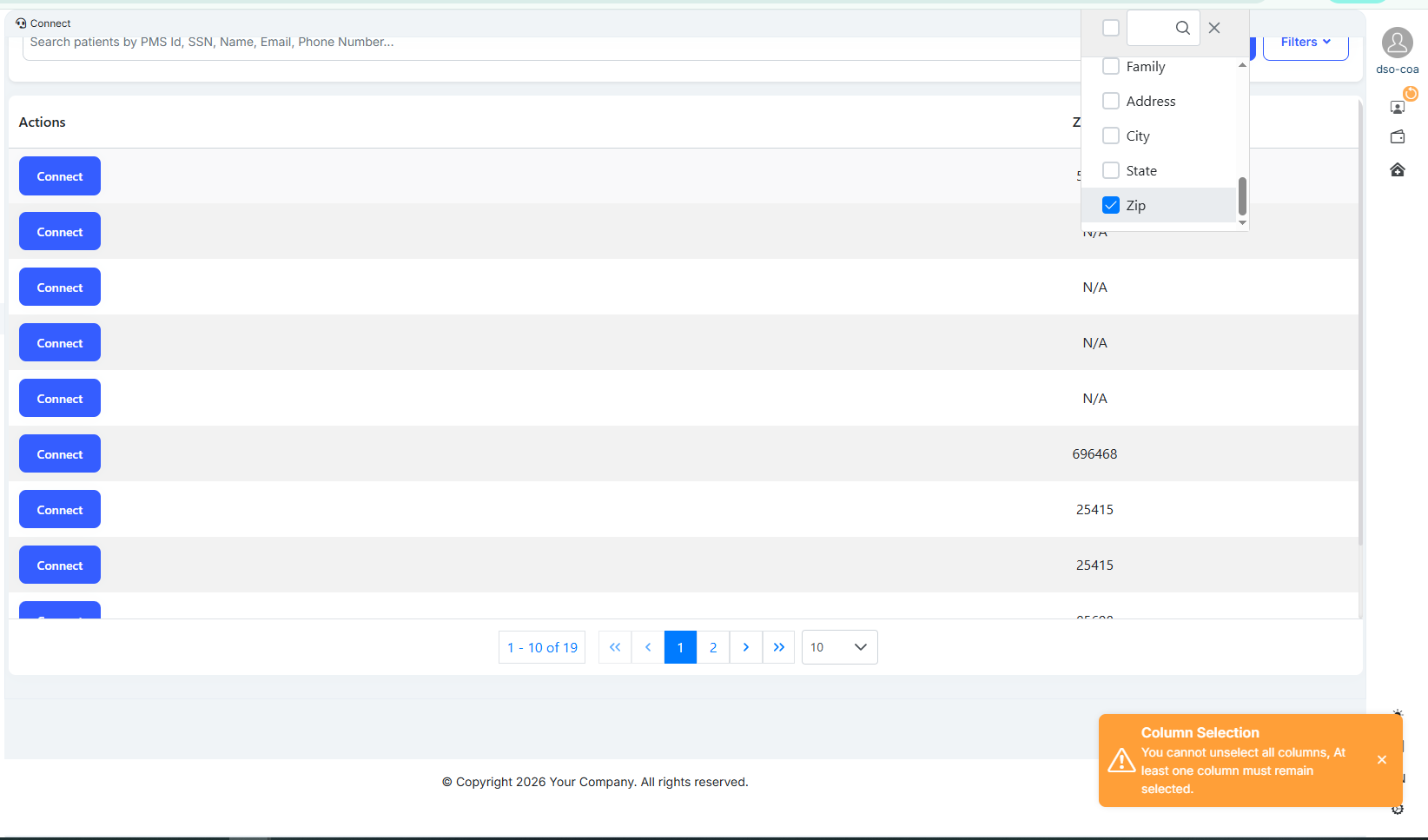
Task: Click the first Connect button in Actions
Action: [x=60, y=176]
